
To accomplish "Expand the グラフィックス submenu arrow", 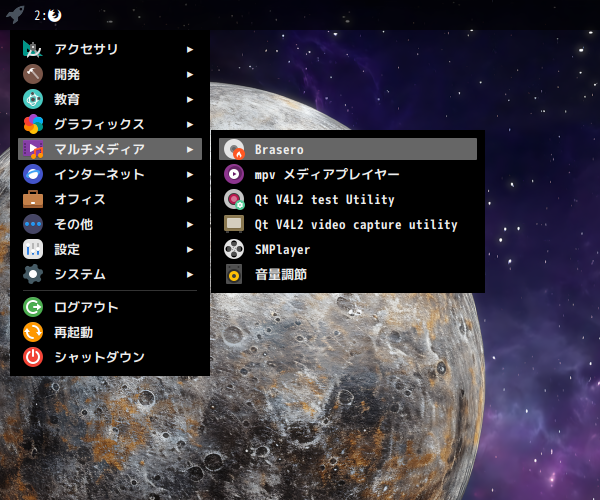I will 190,124.
